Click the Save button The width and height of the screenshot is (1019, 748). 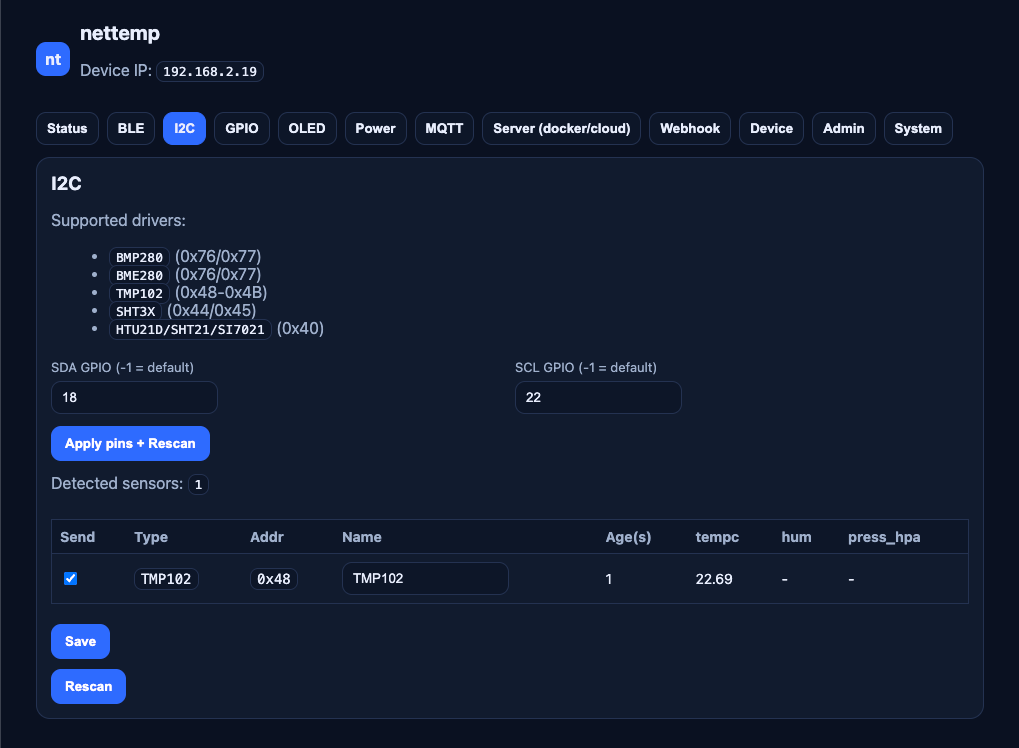(x=80, y=641)
